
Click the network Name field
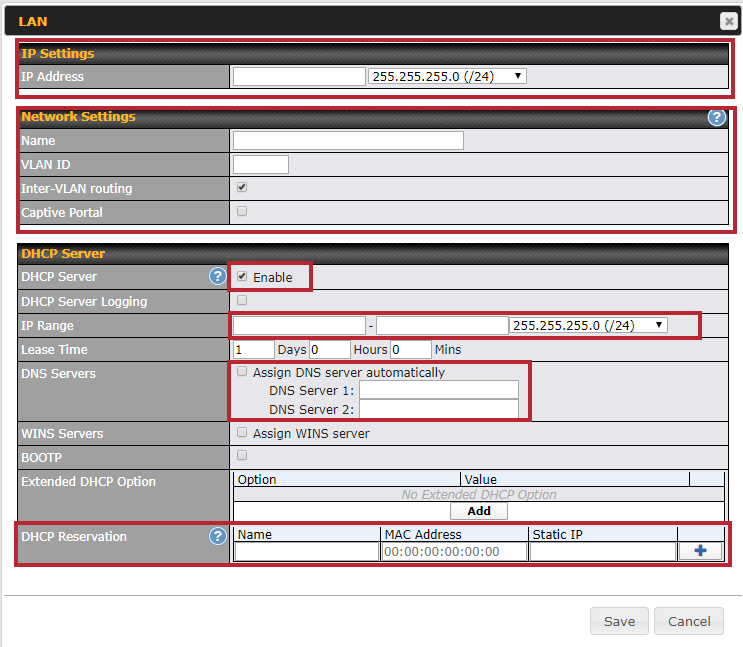pos(348,141)
